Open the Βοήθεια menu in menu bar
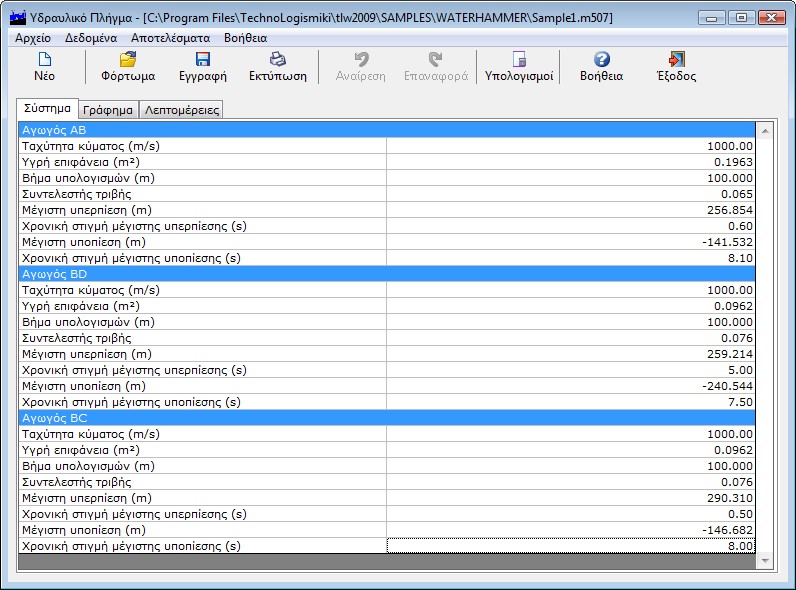This screenshot has height=590, width=796. [245, 37]
